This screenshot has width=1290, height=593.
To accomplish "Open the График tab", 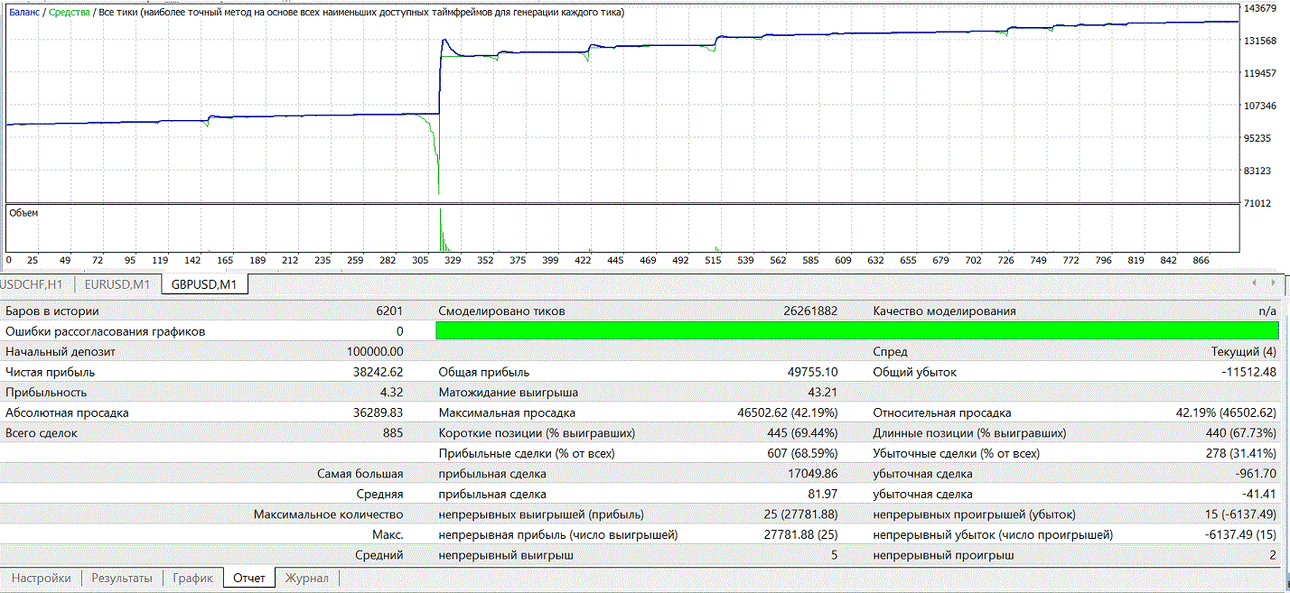I will (x=193, y=578).
